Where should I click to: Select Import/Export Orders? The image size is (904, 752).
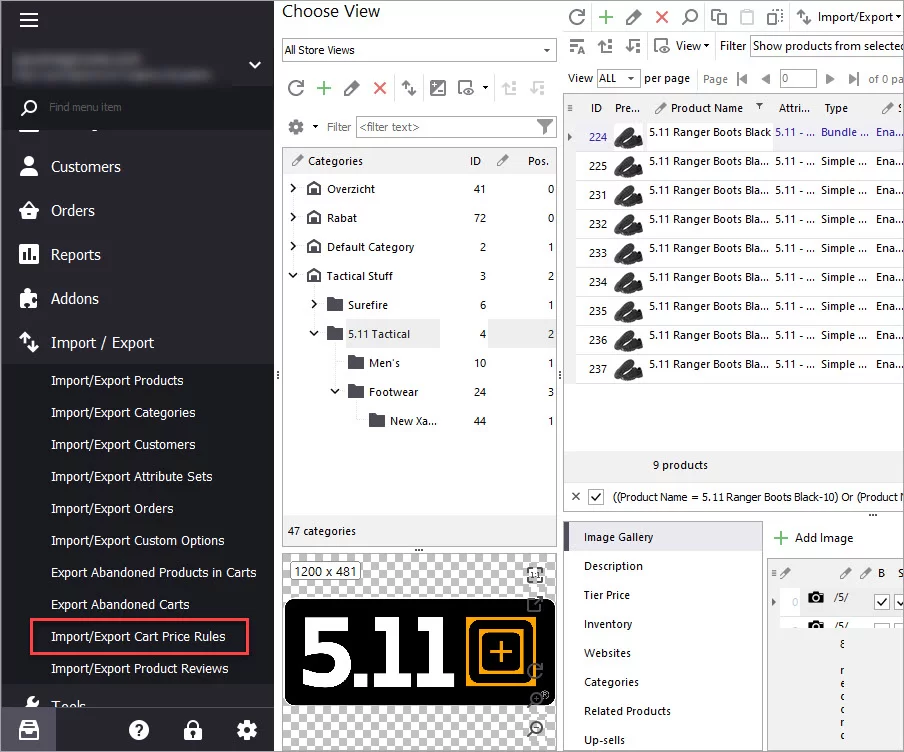tap(112, 509)
